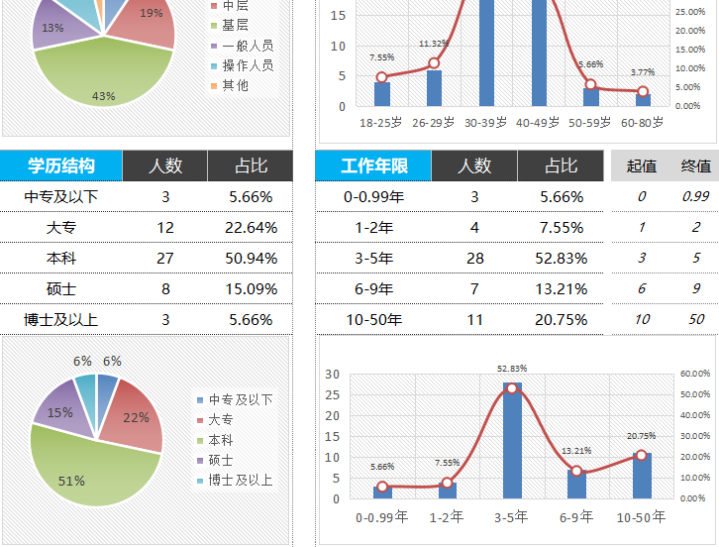Select the blue bar above 10-50年 axis label
This screenshot has width=719, height=547.
tap(642, 475)
